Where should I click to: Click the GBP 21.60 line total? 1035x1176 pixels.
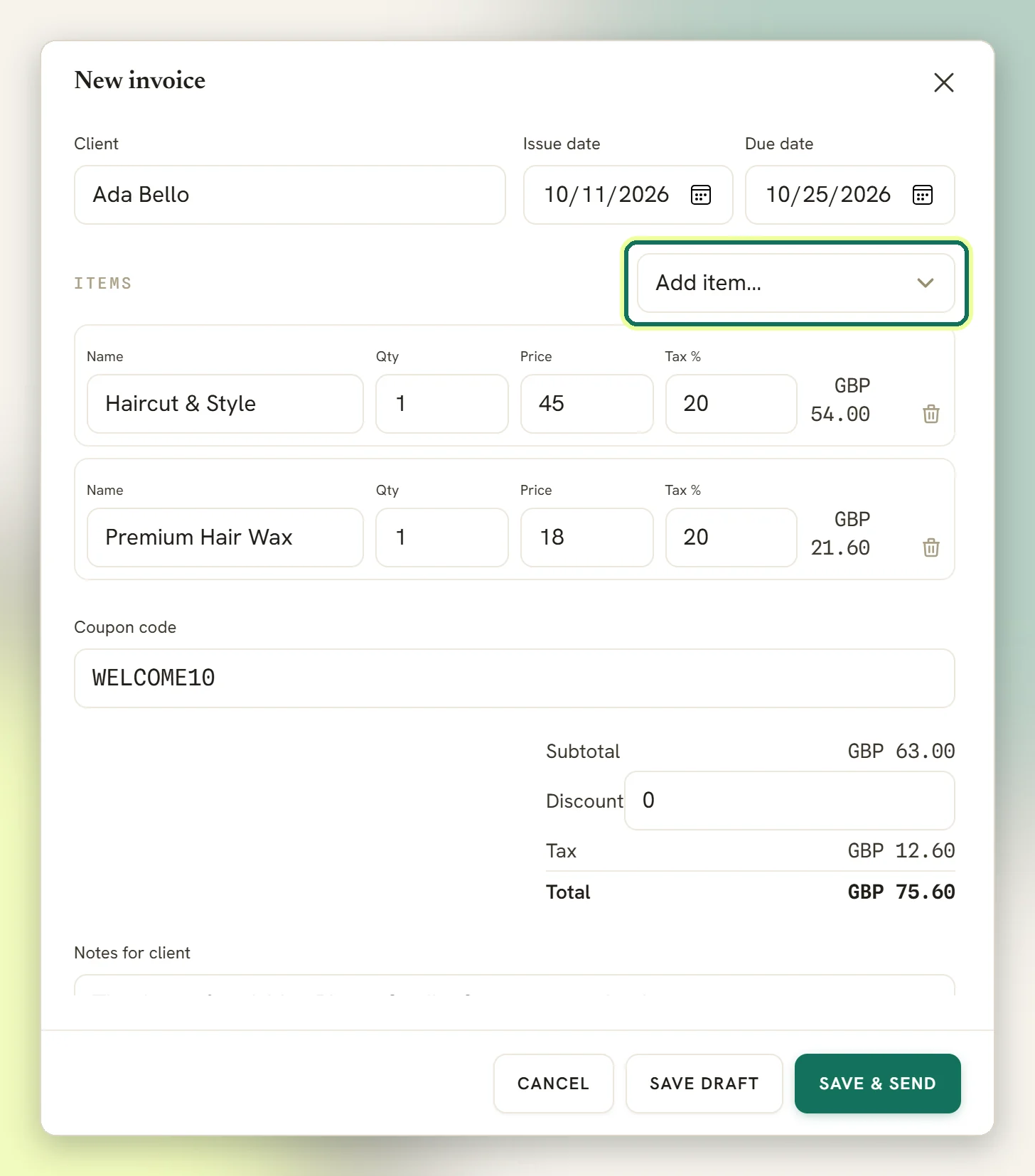click(841, 534)
